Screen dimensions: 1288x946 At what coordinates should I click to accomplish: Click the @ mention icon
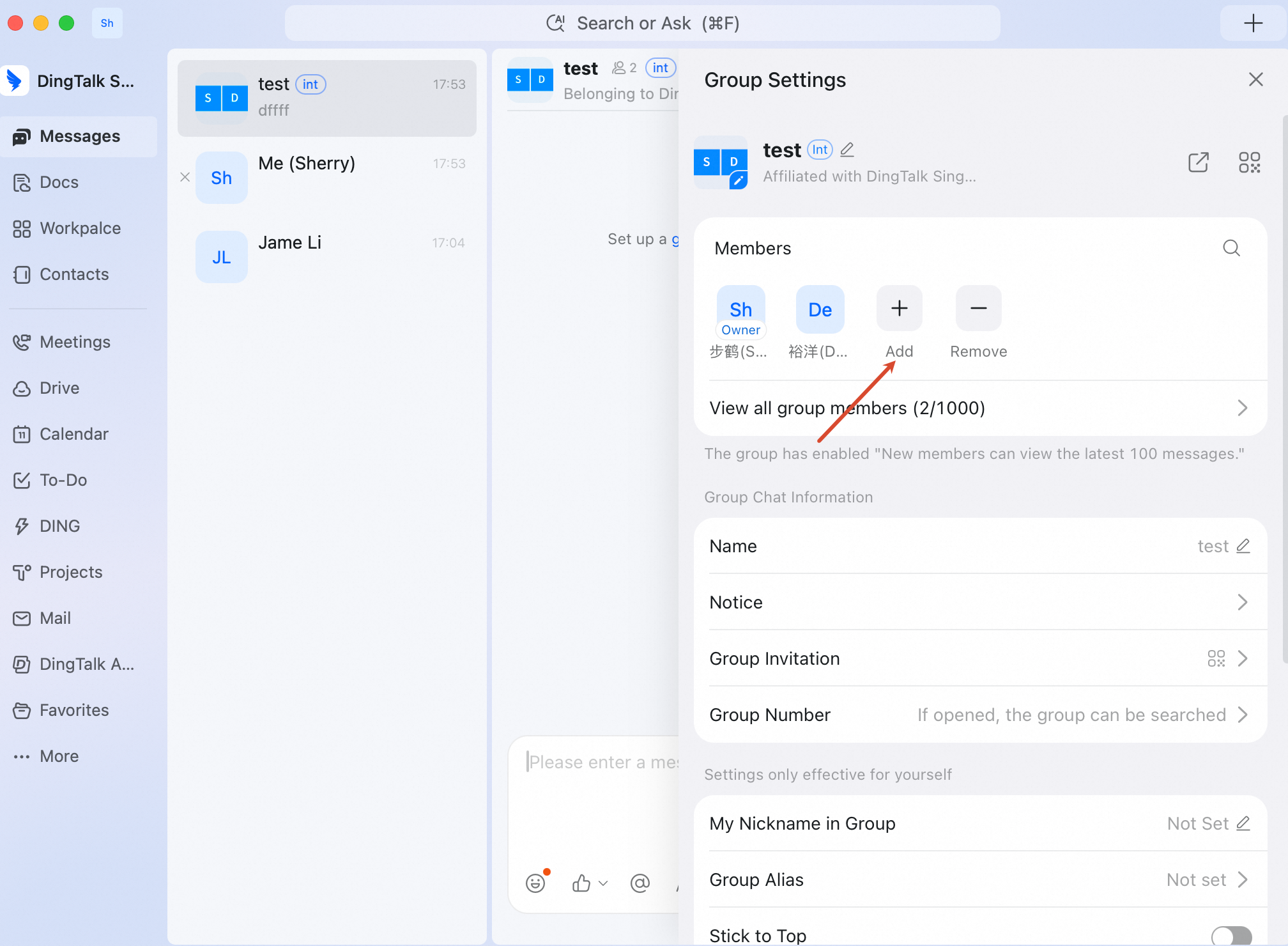[x=640, y=883]
